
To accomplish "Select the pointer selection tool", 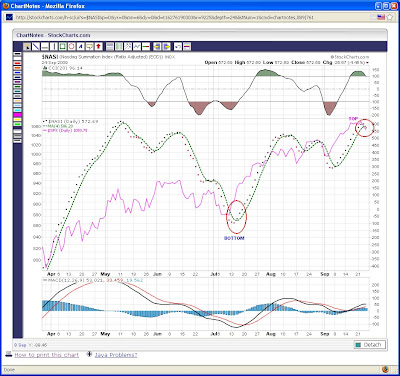I will 27,47.
